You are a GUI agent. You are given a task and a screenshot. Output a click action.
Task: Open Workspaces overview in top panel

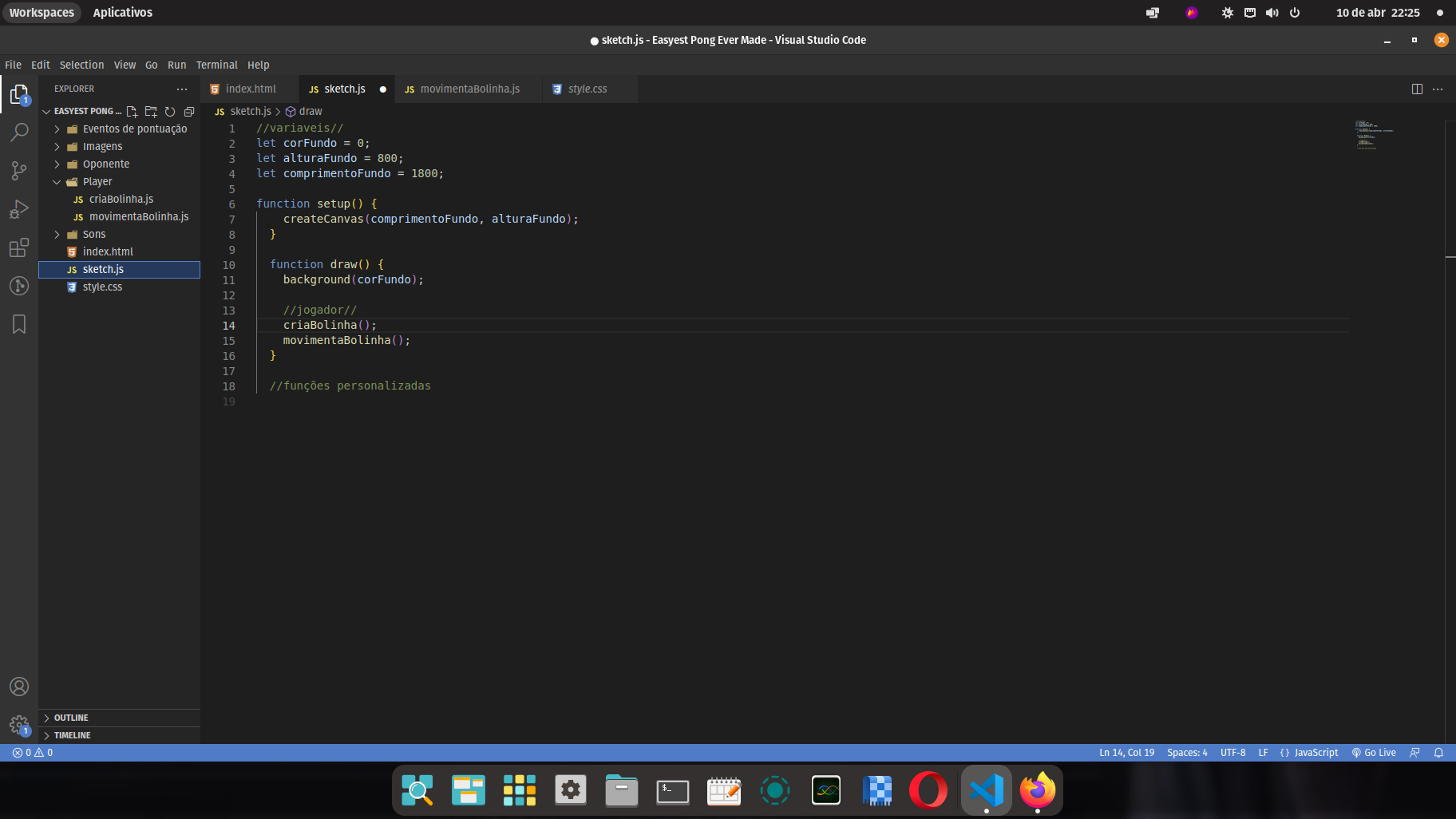[x=42, y=13]
